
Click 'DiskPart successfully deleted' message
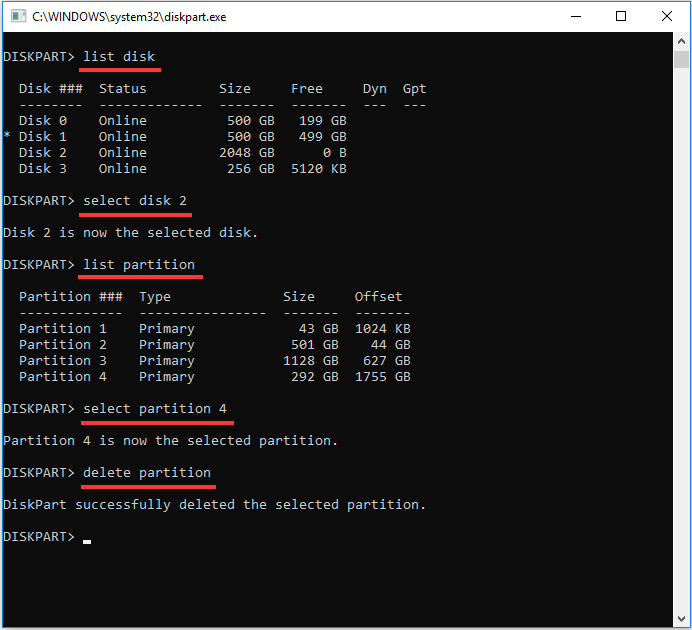(x=214, y=505)
